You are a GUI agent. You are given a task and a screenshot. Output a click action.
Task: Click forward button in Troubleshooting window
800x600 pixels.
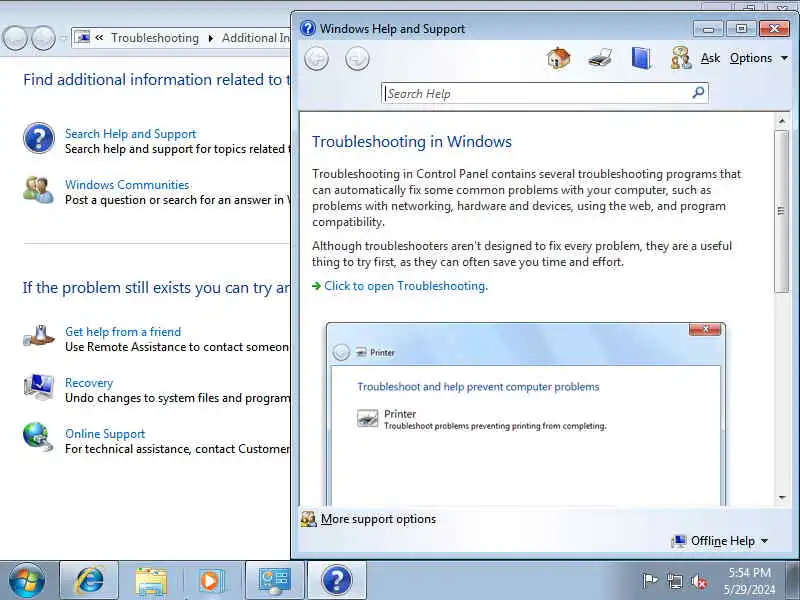[43, 38]
